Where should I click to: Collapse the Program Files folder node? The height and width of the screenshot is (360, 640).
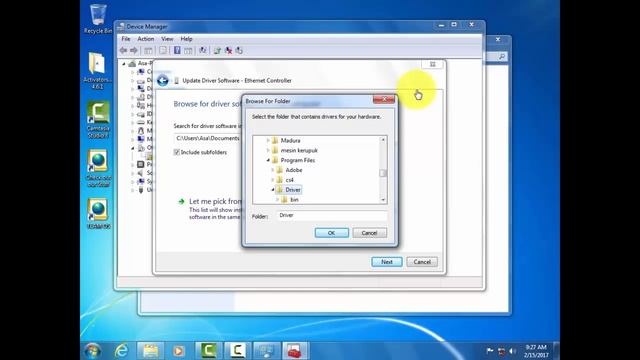click(x=268, y=160)
